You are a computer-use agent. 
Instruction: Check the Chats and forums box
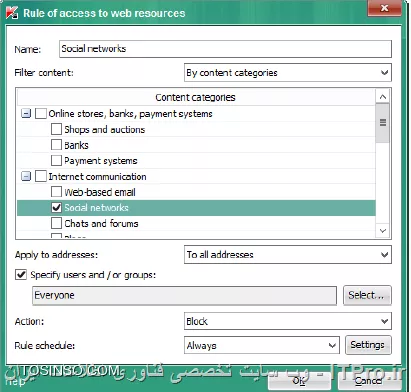56,223
